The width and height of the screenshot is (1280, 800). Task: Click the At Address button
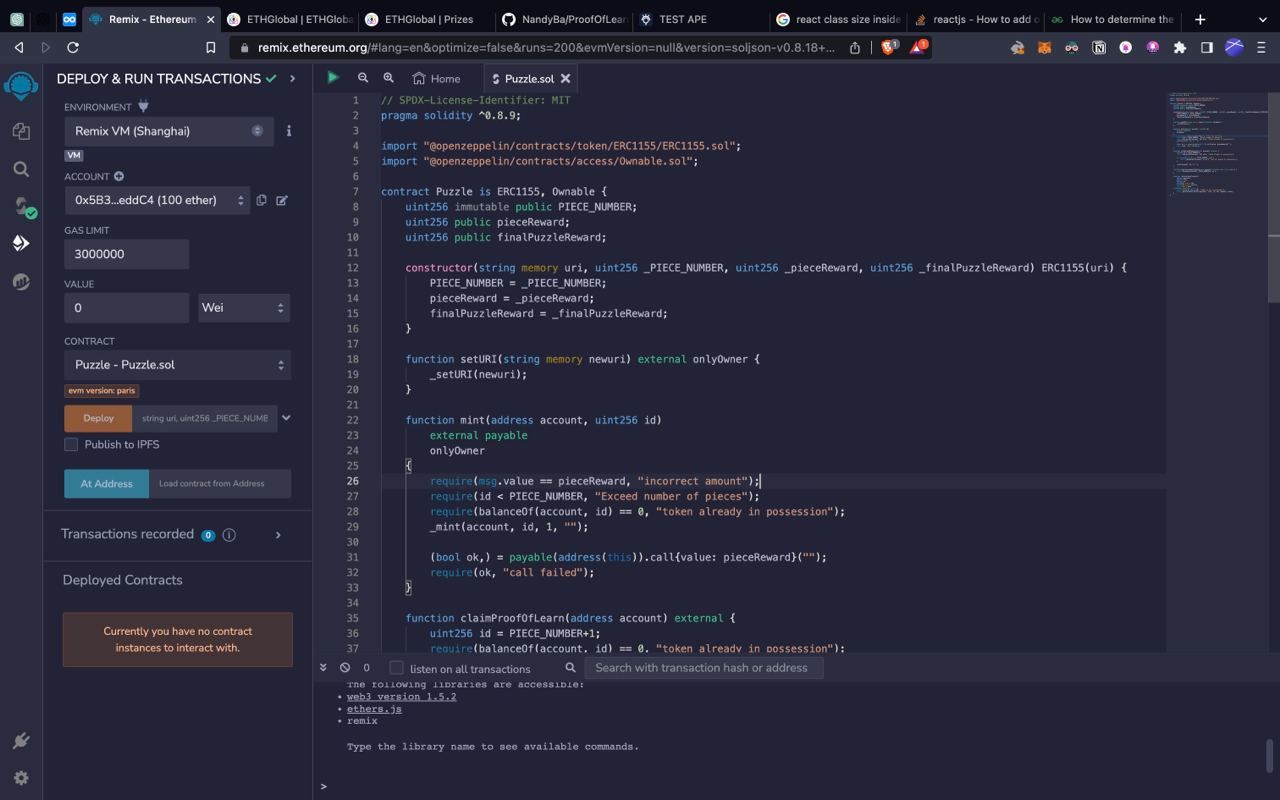tap(107, 484)
